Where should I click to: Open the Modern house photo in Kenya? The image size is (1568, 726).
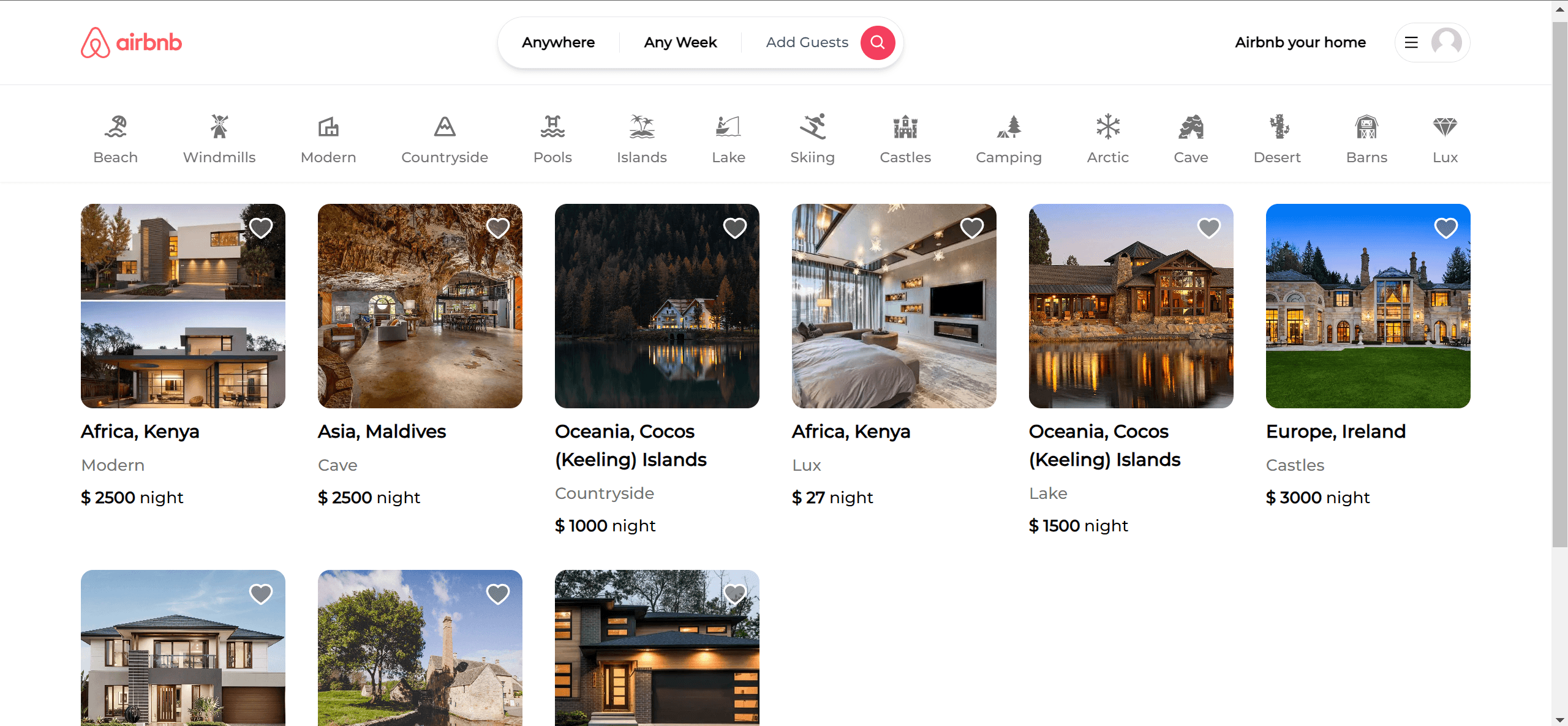click(x=183, y=306)
